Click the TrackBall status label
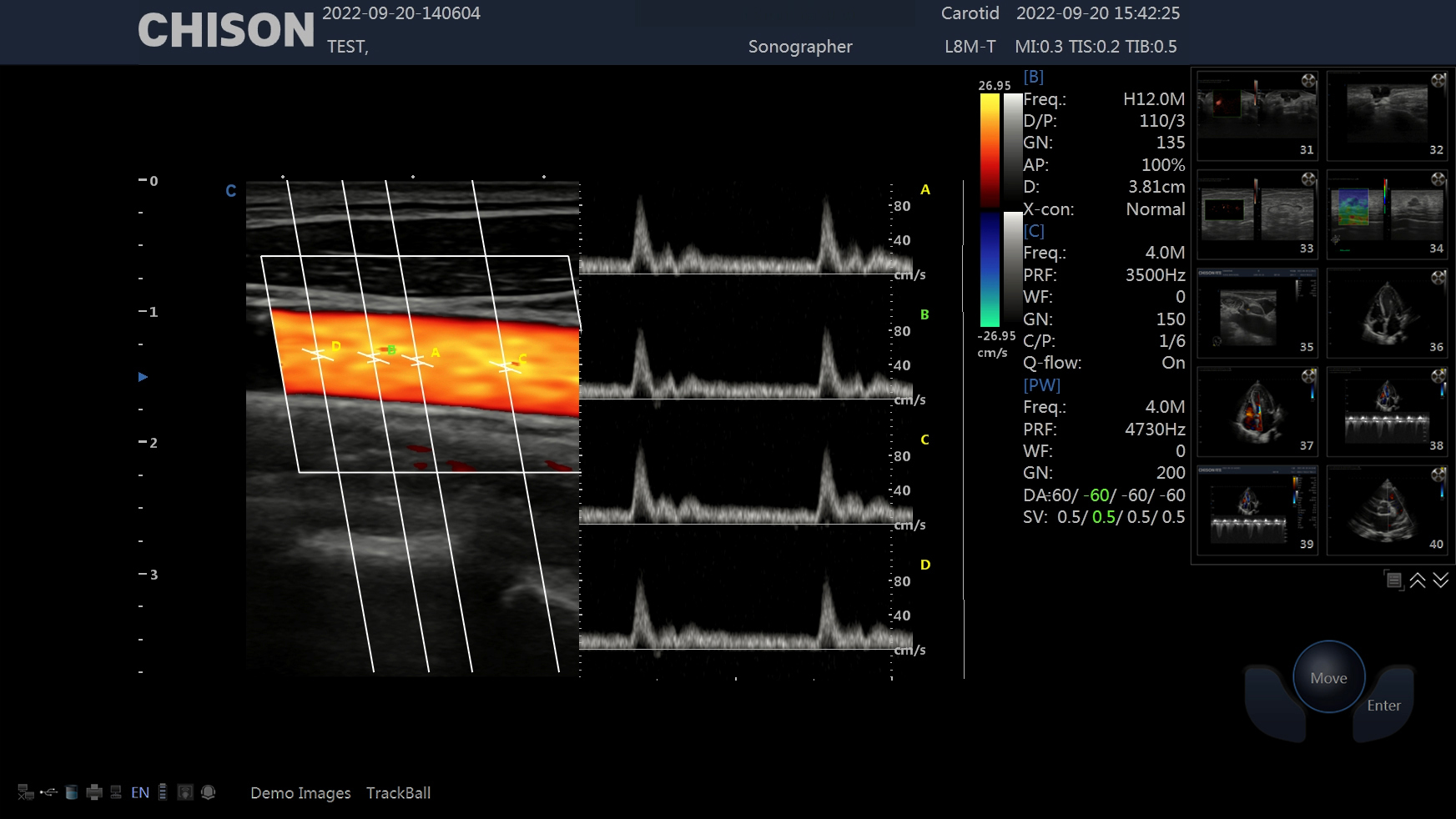The image size is (1456, 819). pos(398,793)
